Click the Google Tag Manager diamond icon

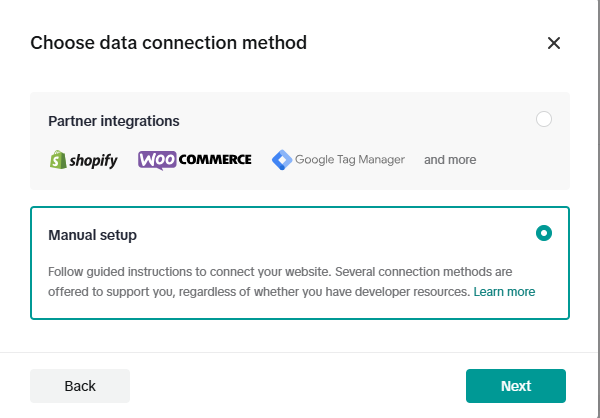281,160
